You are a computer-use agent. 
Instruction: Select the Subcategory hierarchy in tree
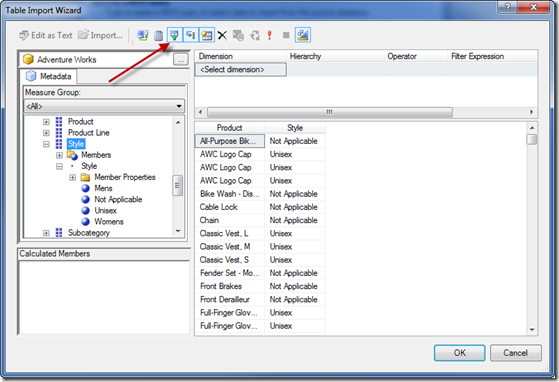coord(89,233)
